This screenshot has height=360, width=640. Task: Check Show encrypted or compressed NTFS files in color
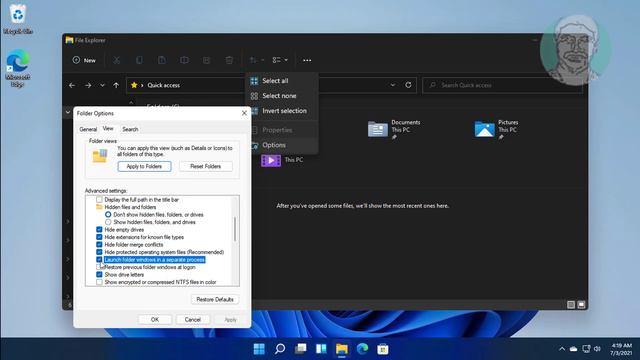[99, 282]
